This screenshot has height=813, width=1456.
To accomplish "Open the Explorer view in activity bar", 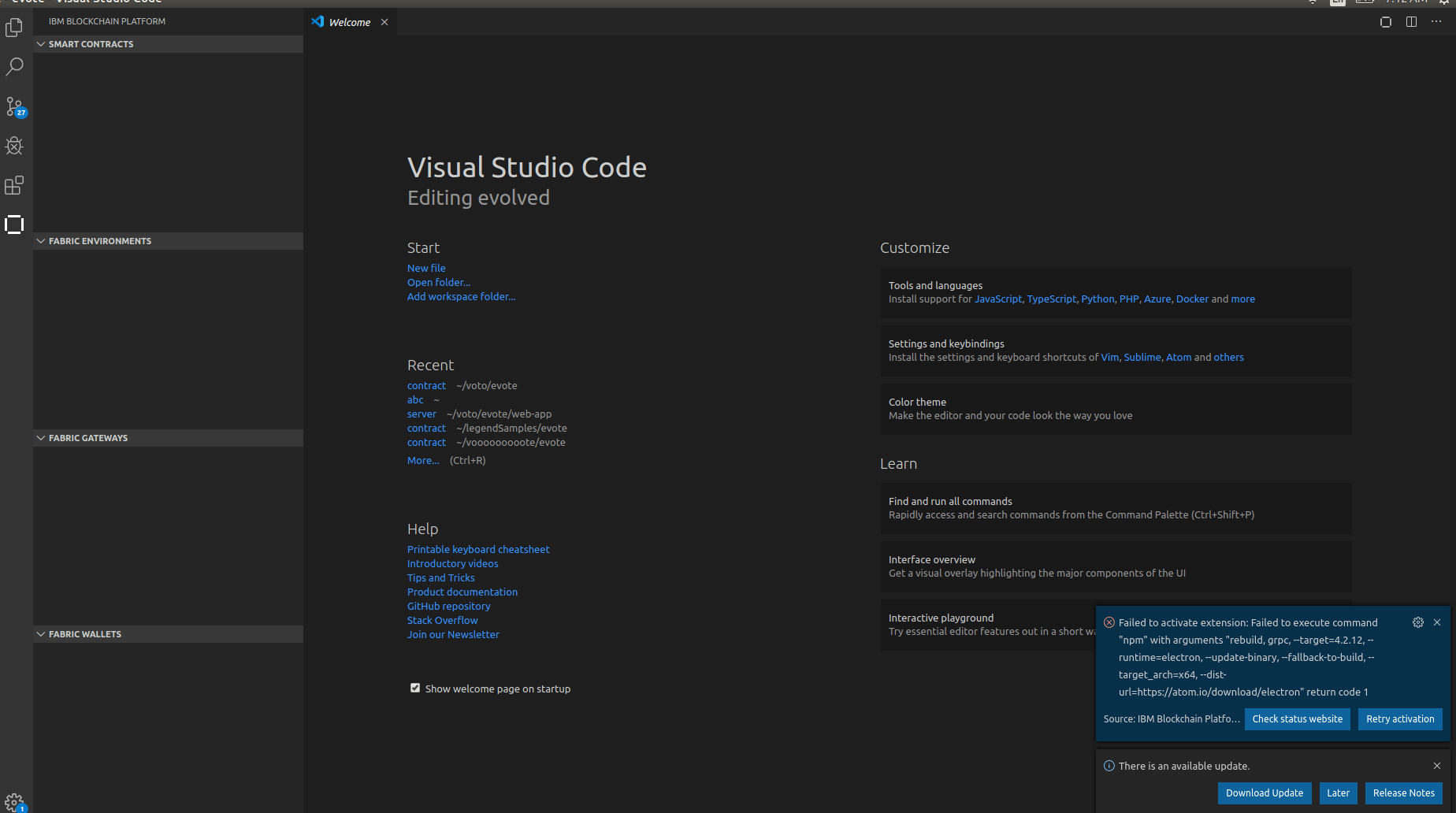I will (x=14, y=28).
